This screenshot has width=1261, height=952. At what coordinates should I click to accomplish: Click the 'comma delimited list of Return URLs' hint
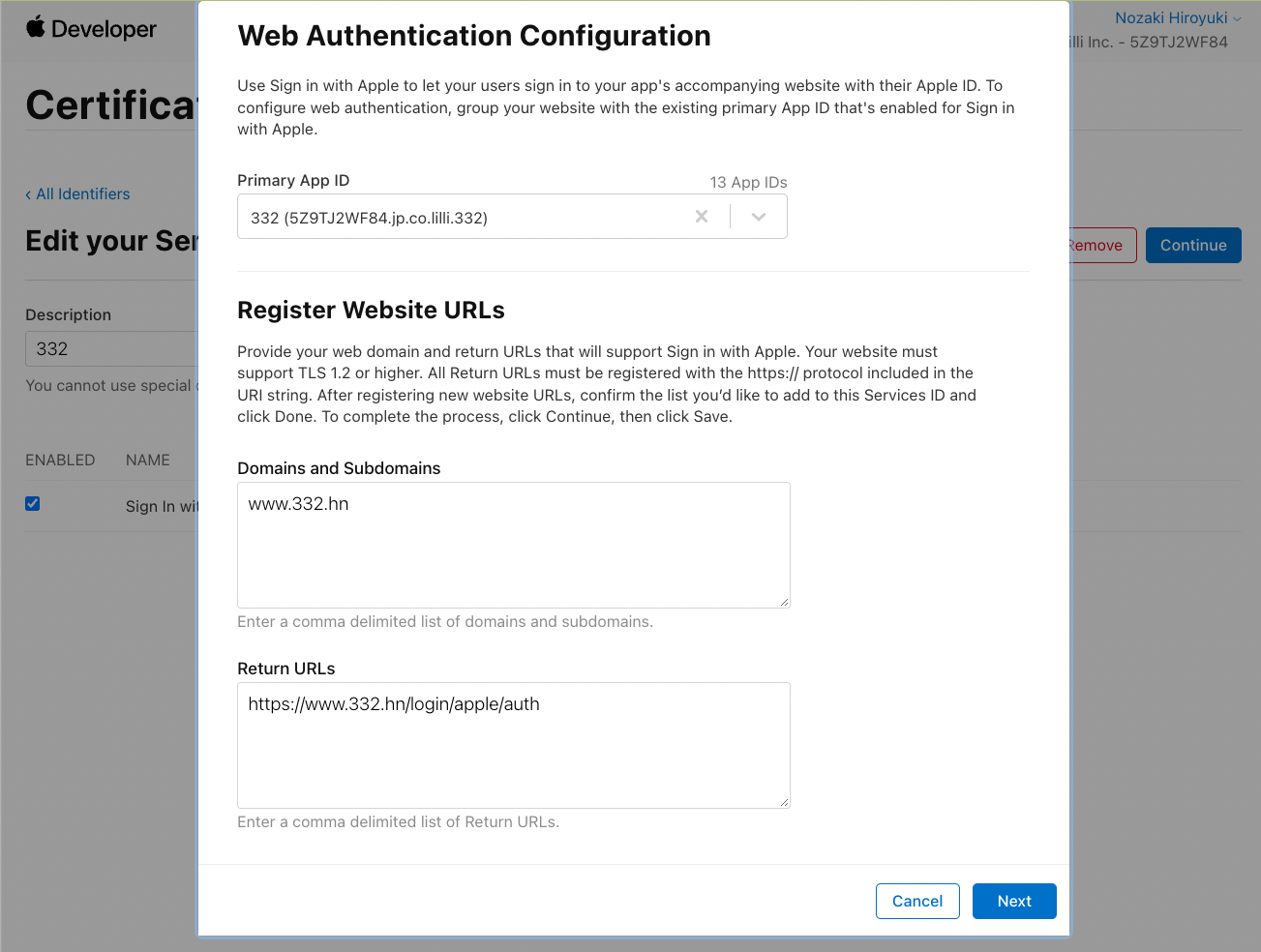tap(398, 821)
